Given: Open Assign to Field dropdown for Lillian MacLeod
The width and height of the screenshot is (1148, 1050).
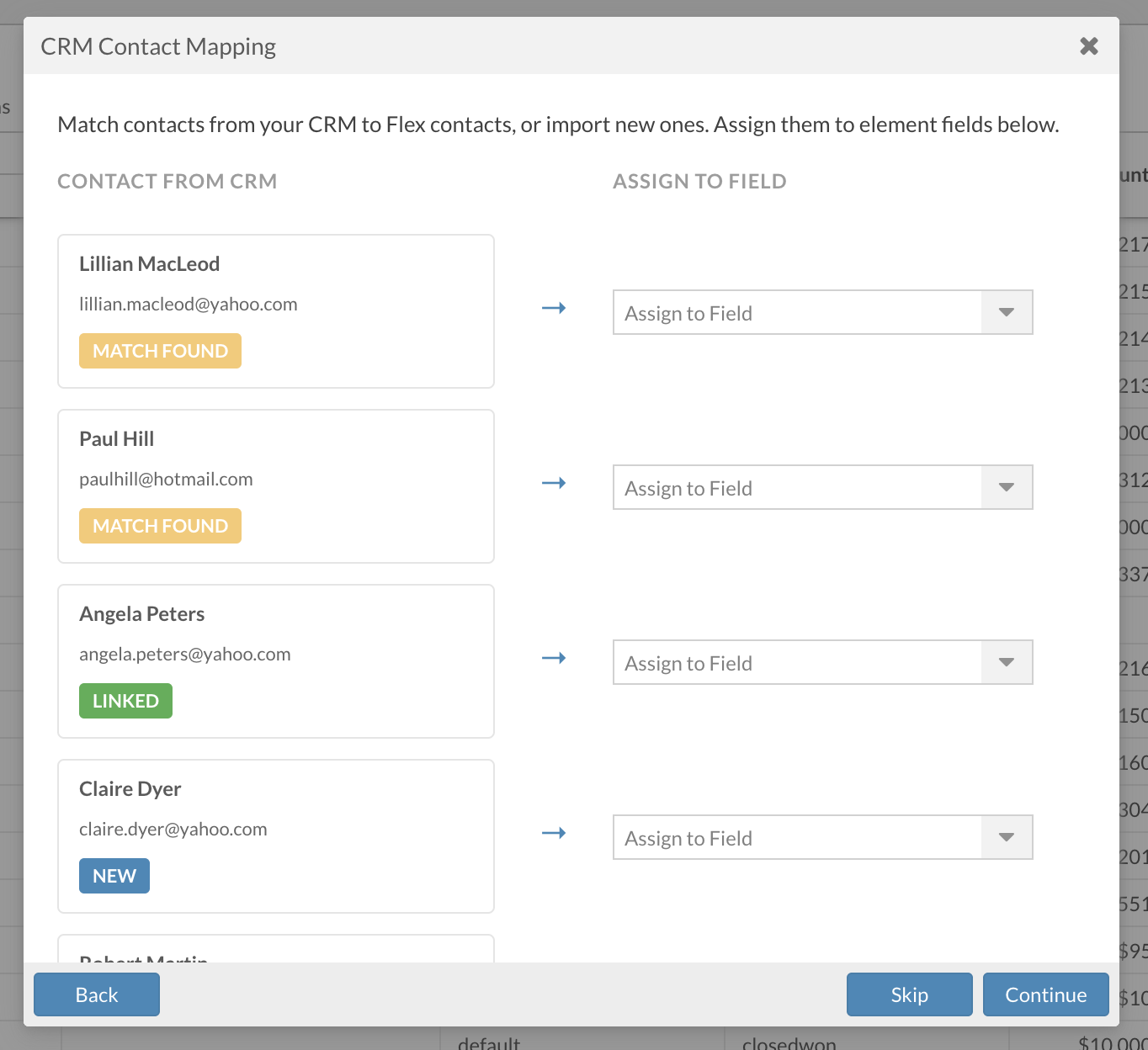Looking at the screenshot, I should (822, 313).
